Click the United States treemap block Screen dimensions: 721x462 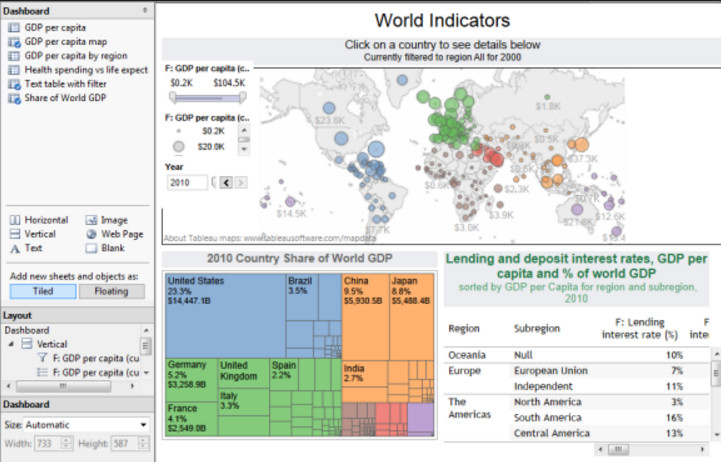coord(225,316)
